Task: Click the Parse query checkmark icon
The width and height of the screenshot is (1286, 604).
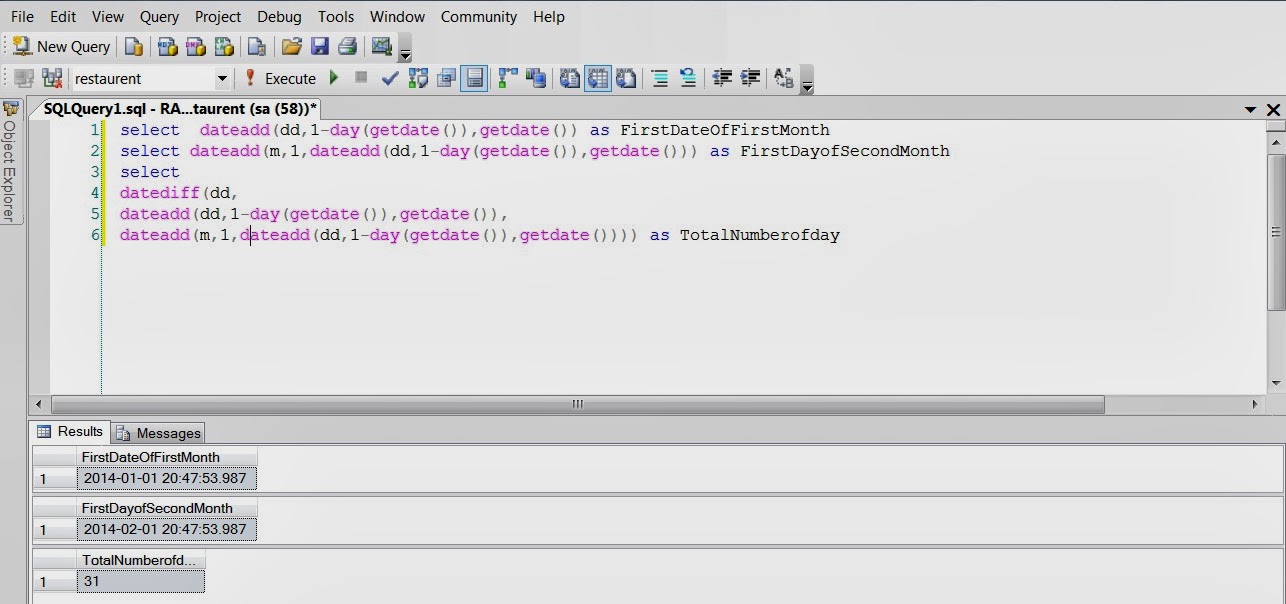Action: pyautogui.click(x=389, y=78)
